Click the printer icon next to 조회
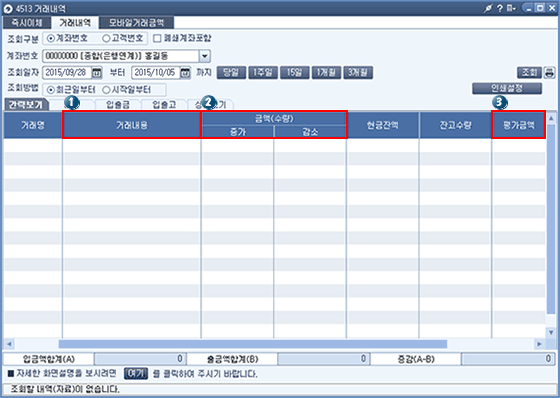 click(x=549, y=73)
